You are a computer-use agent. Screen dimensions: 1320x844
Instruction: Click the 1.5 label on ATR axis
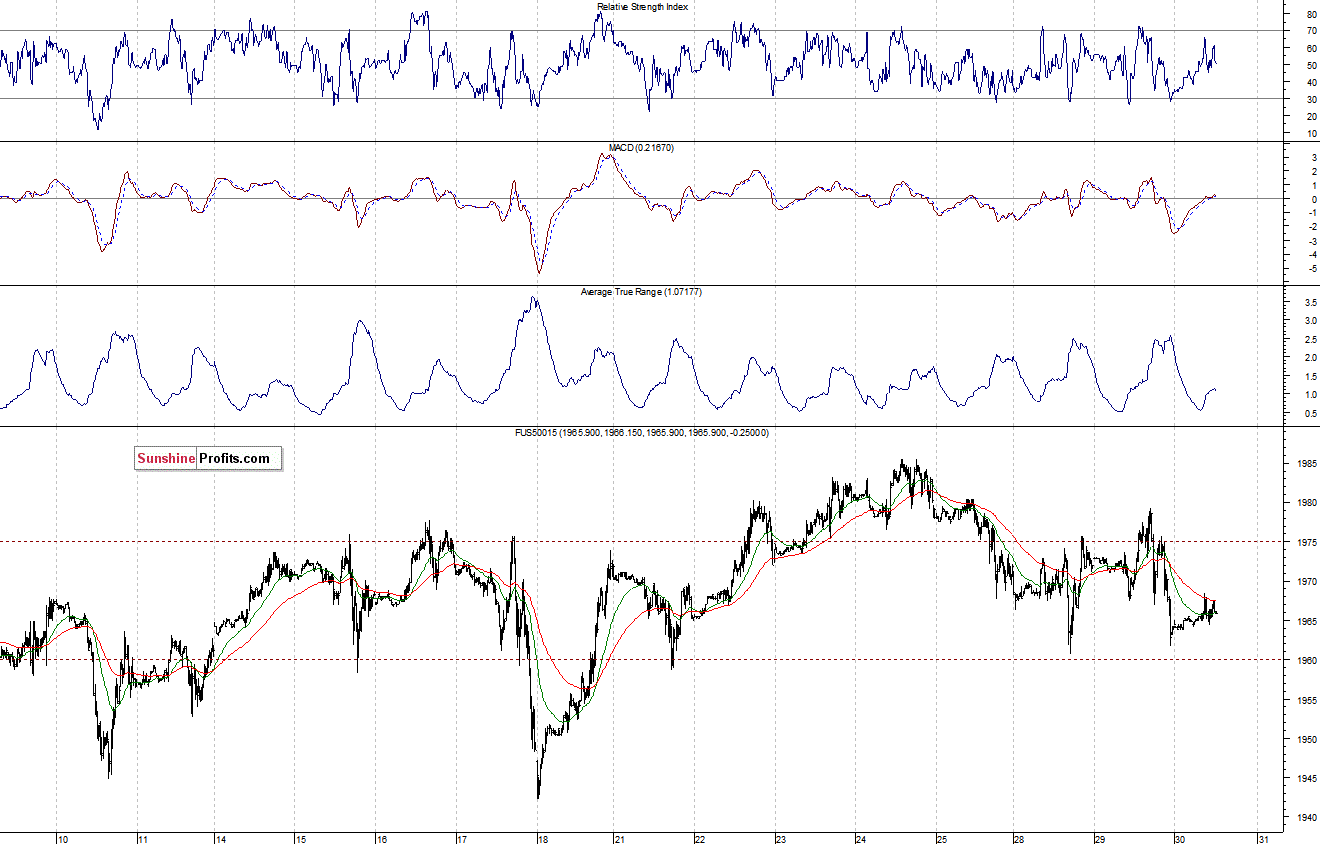pyautogui.click(x=1310, y=376)
